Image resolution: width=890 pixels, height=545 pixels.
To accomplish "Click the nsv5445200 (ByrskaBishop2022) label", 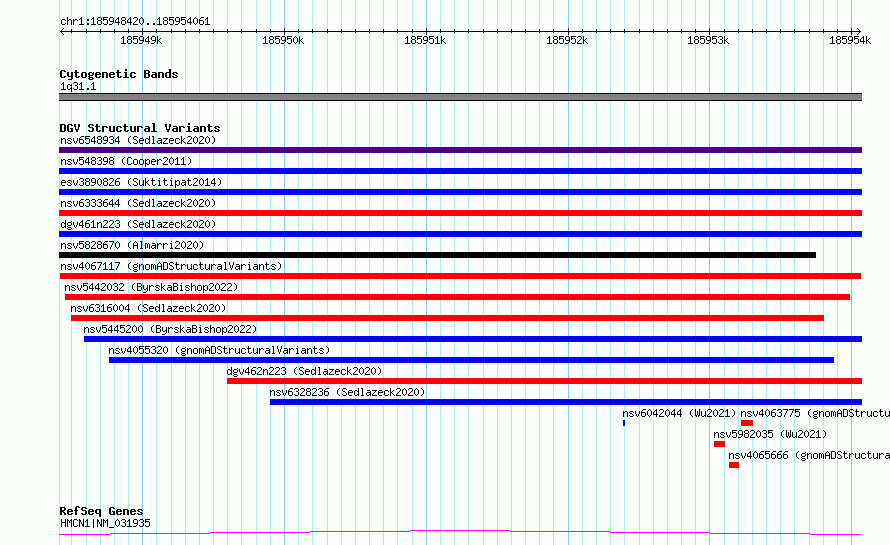I will pyautogui.click(x=170, y=329).
